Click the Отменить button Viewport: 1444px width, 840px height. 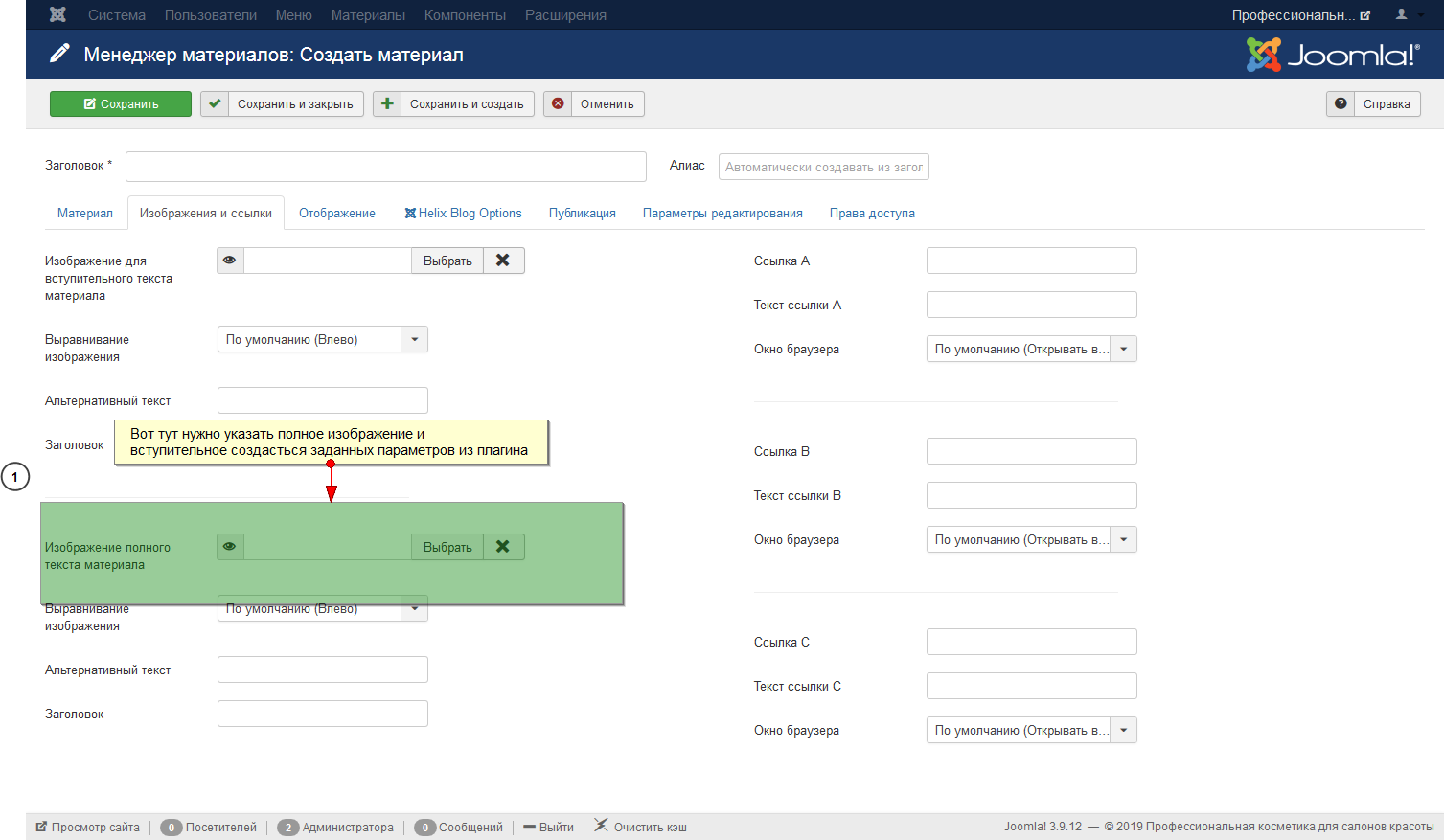pos(594,104)
